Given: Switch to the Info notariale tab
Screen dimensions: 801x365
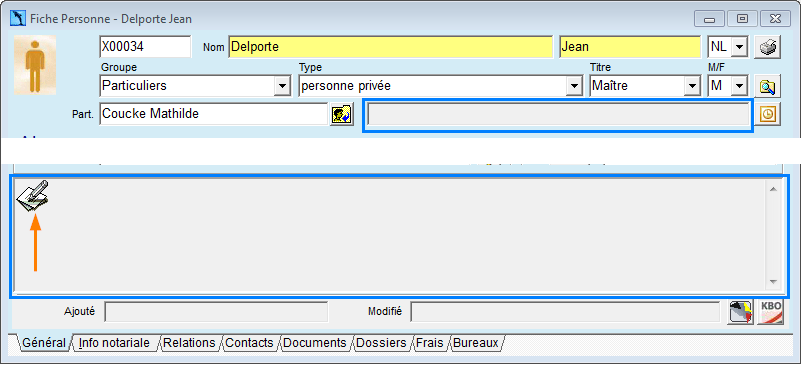Looking at the screenshot, I should click(x=114, y=343).
